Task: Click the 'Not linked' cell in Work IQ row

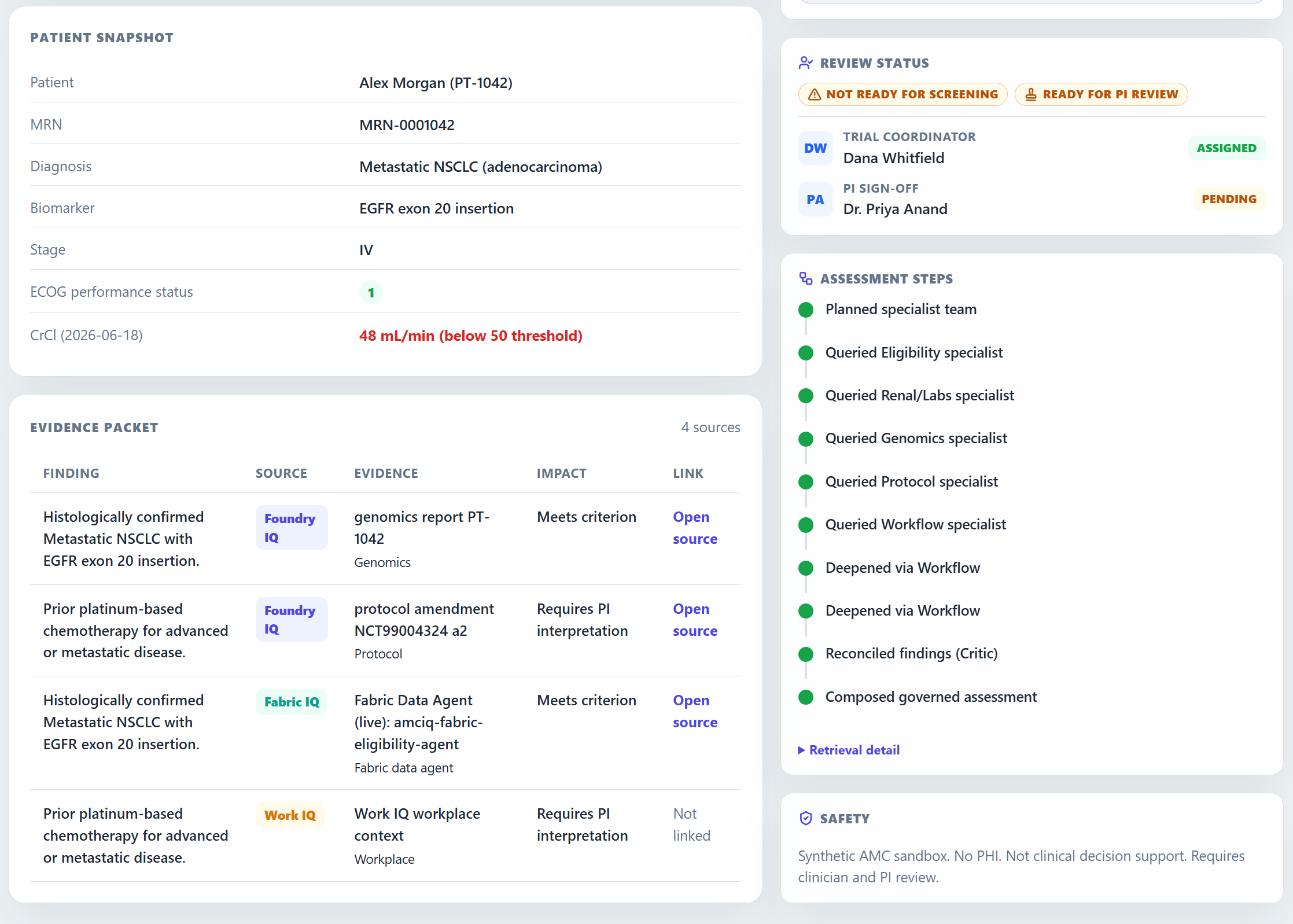Action: tap(691, 824)
